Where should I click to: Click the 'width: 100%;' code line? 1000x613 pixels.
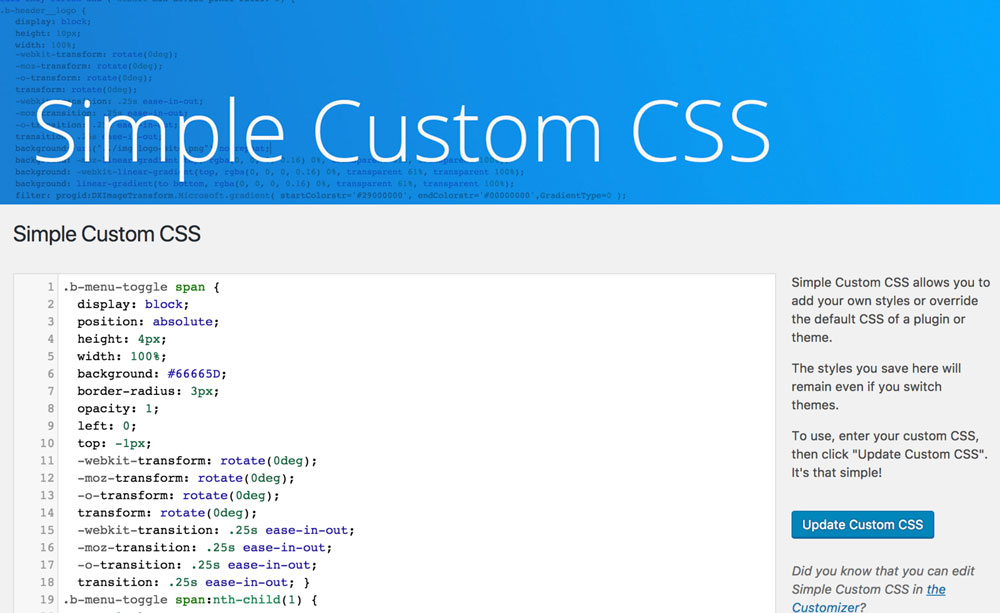pyautogui.click(x=122, y=357)
